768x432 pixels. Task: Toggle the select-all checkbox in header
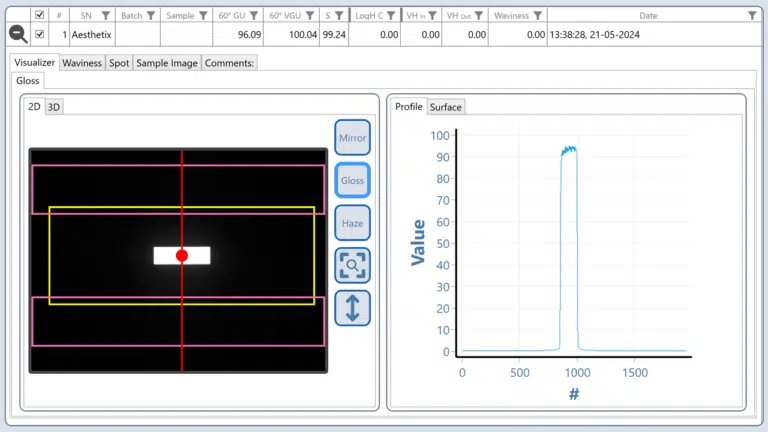pos(40,16)
